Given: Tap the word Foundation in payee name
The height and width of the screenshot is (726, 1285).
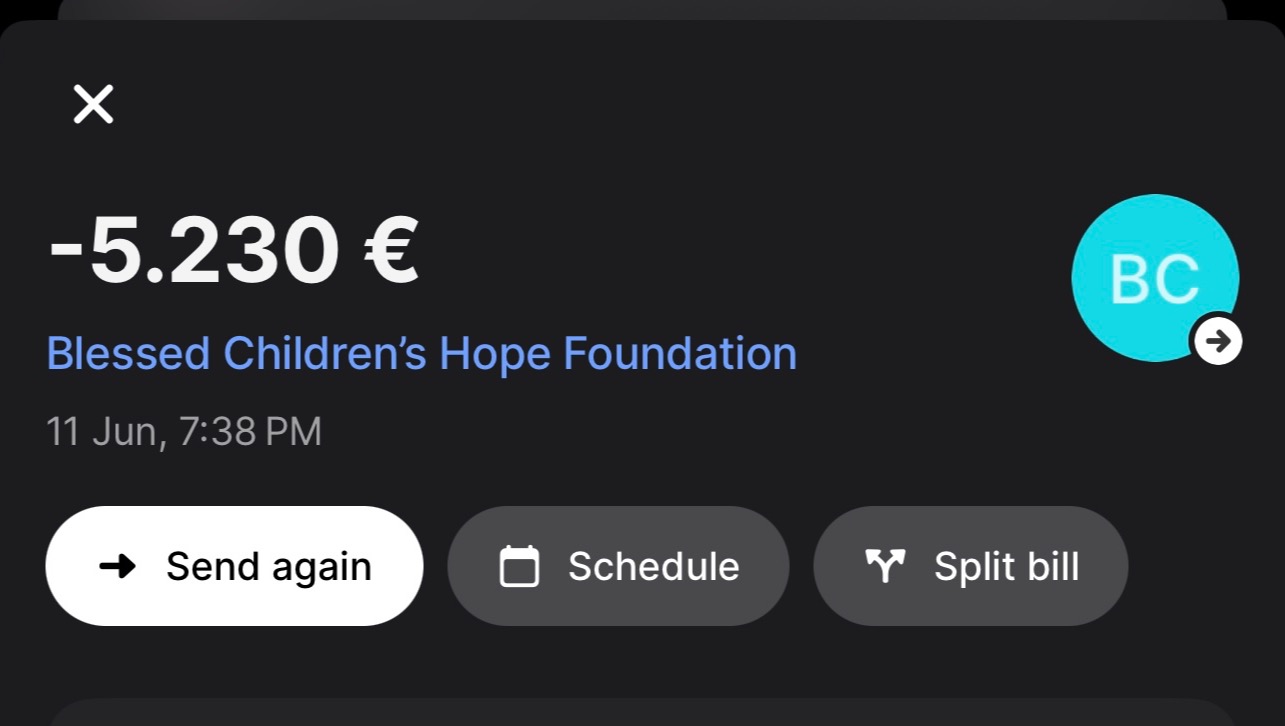Looking at the screenshot, I should click(x=680, y=354).
